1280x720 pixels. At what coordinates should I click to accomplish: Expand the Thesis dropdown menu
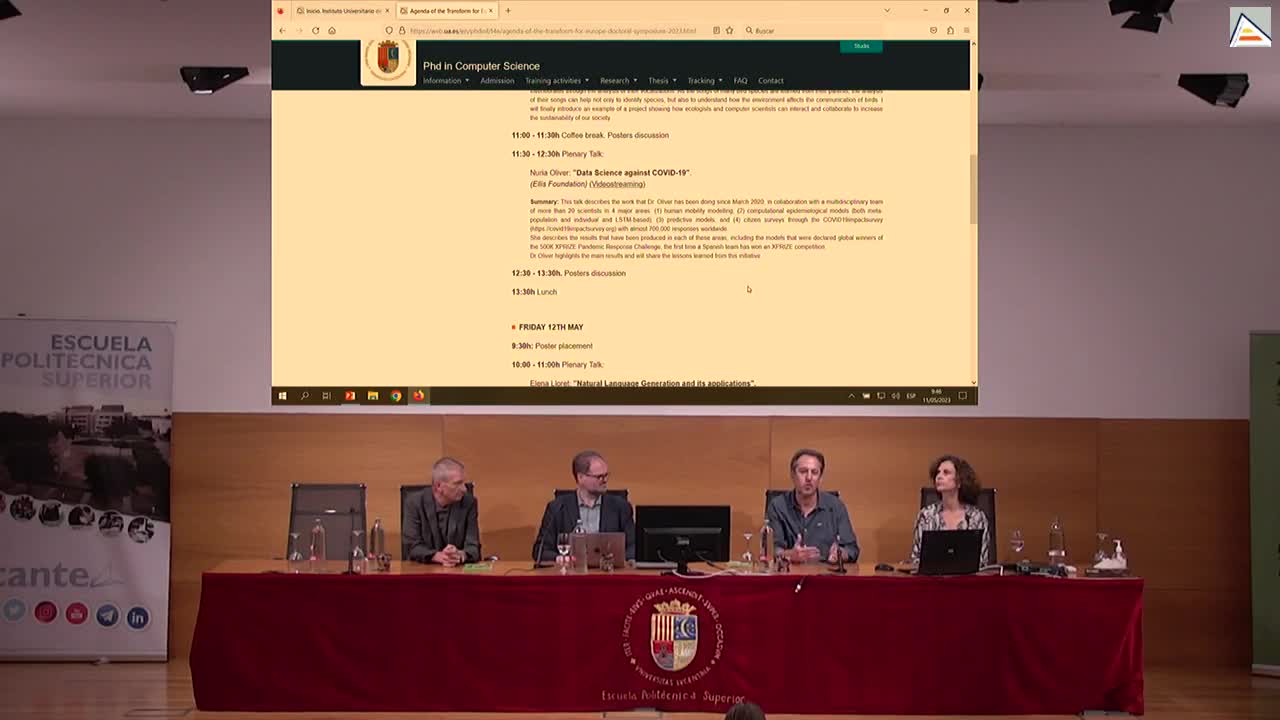point(661,81)
